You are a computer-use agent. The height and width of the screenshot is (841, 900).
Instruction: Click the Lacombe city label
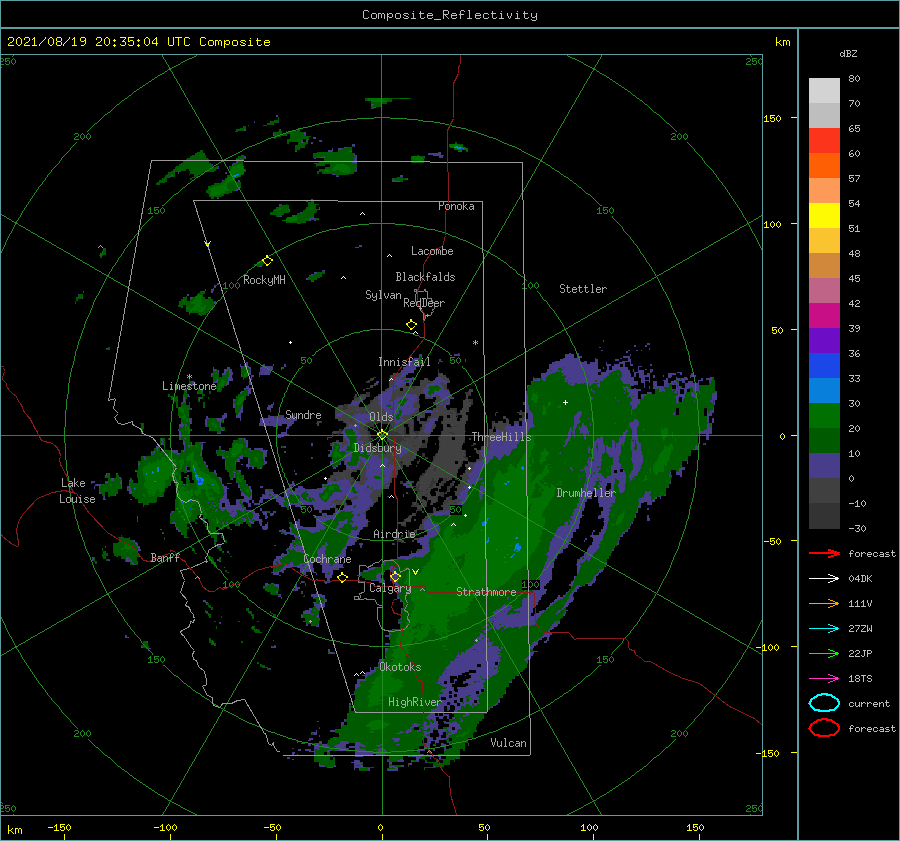(x=432, y=251)
